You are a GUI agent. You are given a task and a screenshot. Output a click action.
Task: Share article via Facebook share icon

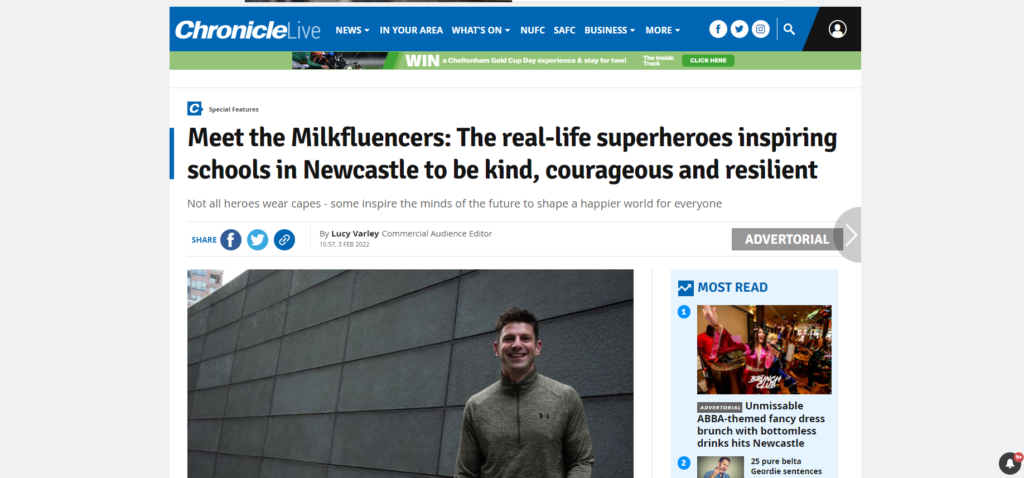click(231, 240)
